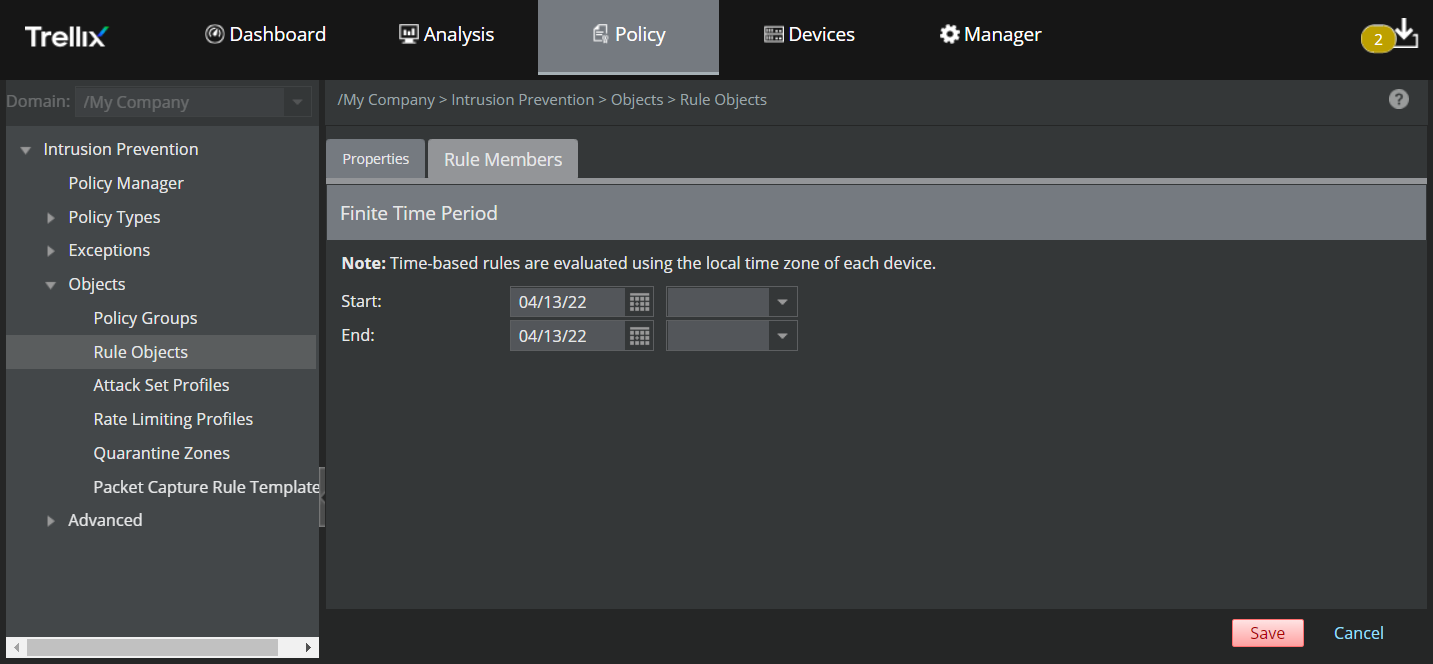Expand the Policy Types node
This screenshot has width=1433, height=664.
point(51,217)
